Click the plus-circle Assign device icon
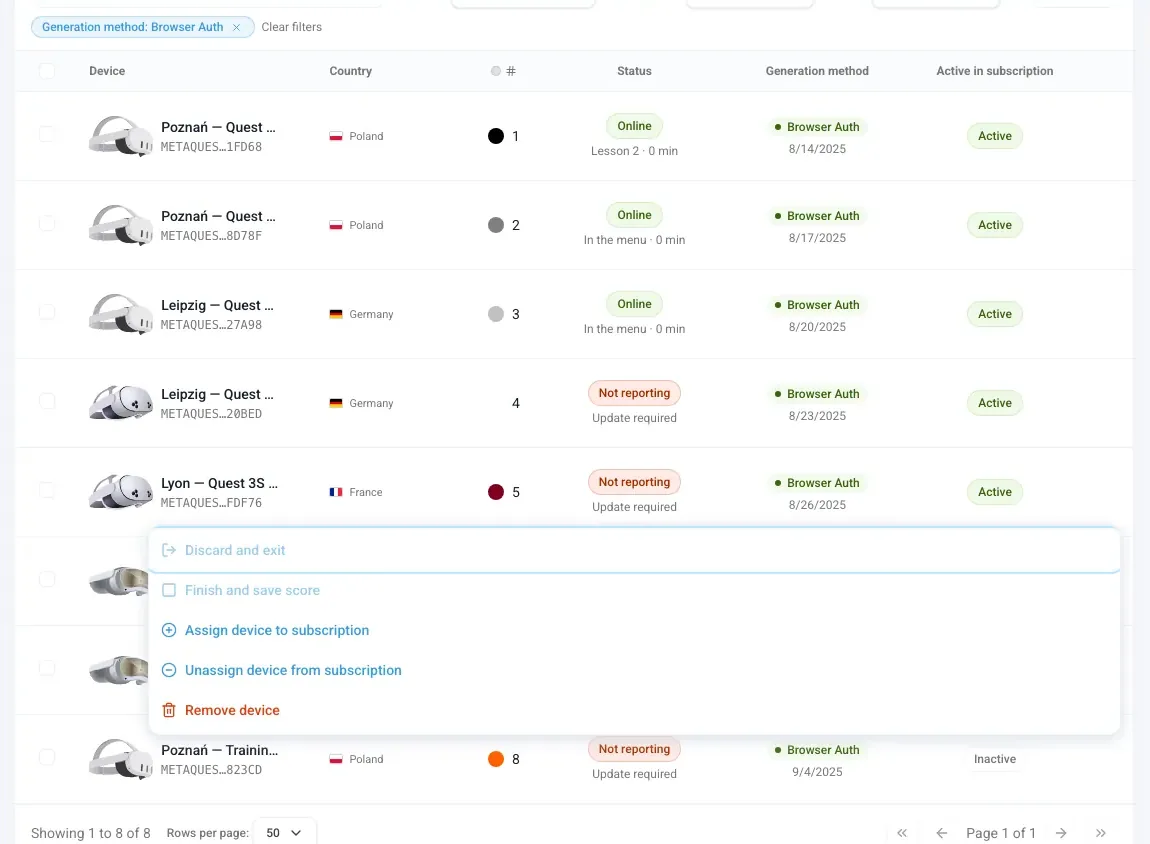Image resolution: width=1150 pixels, height=844 pixels. click(x=169, y=630)
